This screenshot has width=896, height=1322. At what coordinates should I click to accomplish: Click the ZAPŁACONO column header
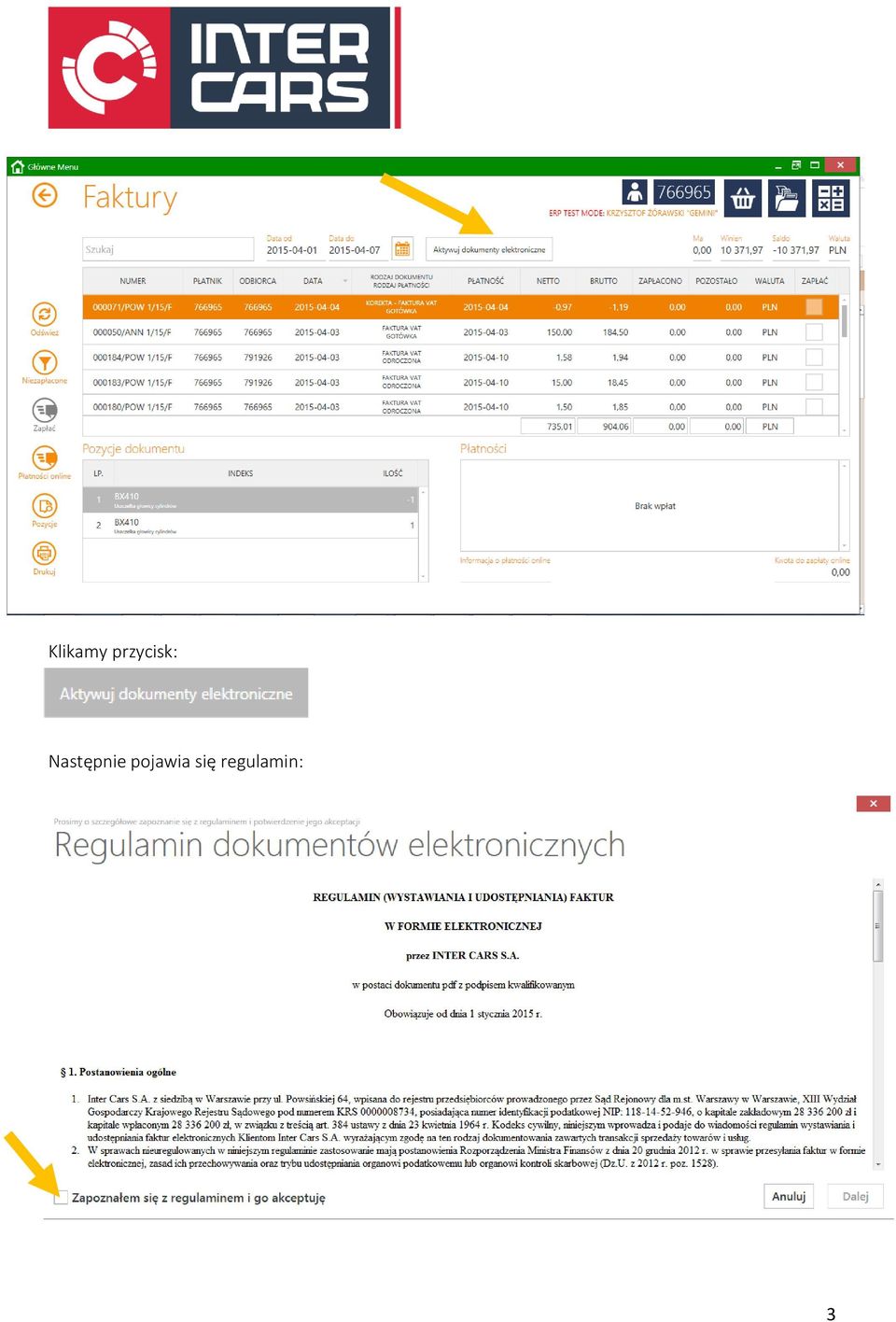tap(660, 281)
